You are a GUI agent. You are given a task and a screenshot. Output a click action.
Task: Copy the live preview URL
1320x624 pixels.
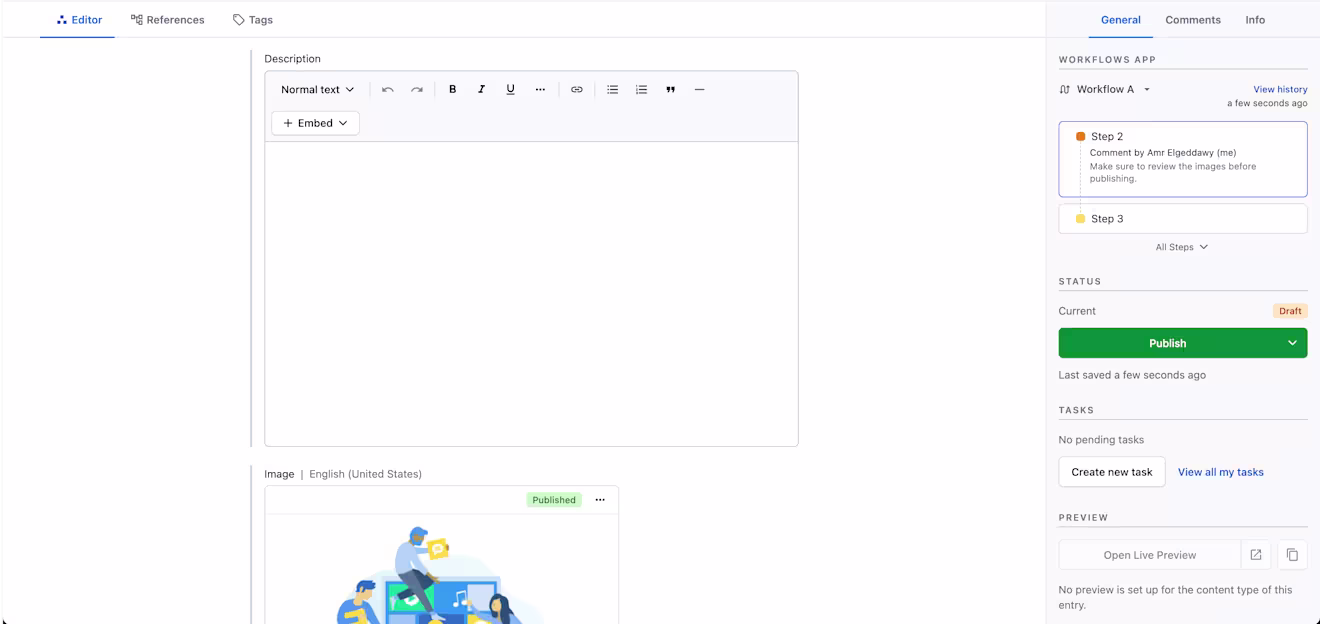tap(1292, 555)
